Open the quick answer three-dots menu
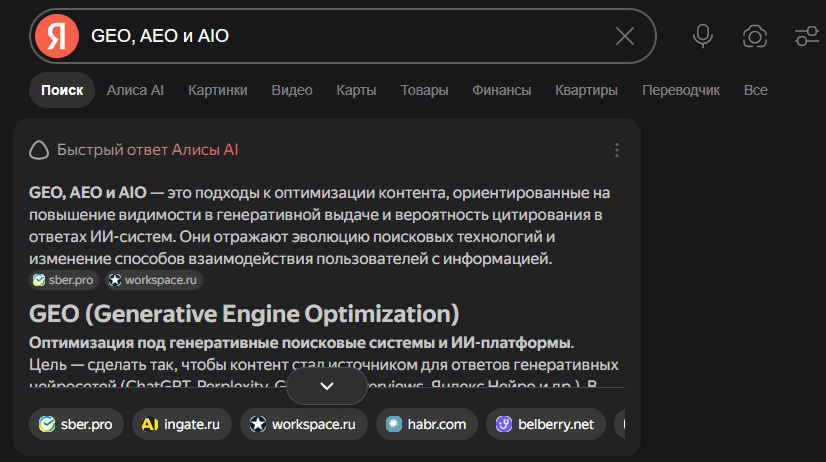 click(617, 150)
